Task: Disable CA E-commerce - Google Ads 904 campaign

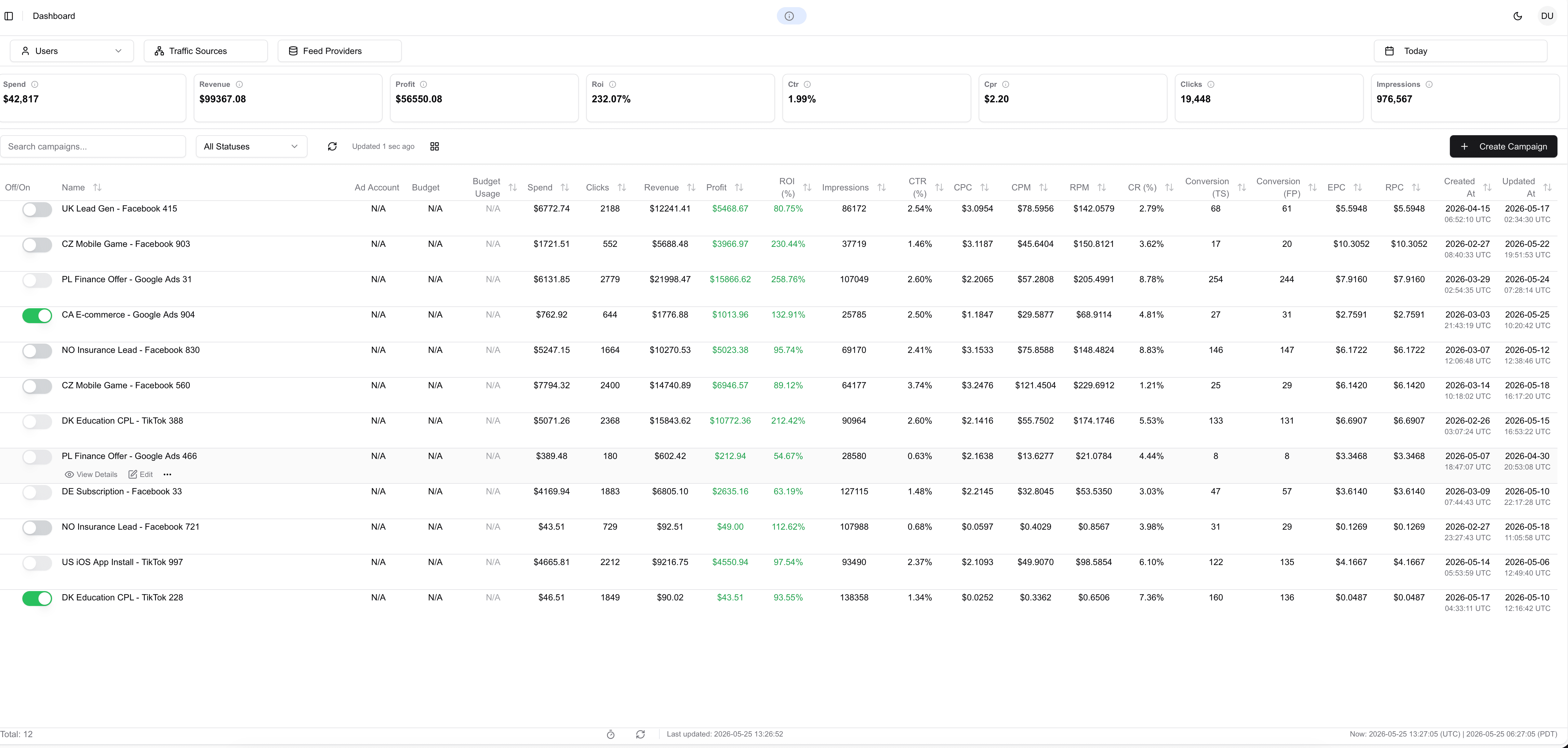Action: (x=37, y=315)
